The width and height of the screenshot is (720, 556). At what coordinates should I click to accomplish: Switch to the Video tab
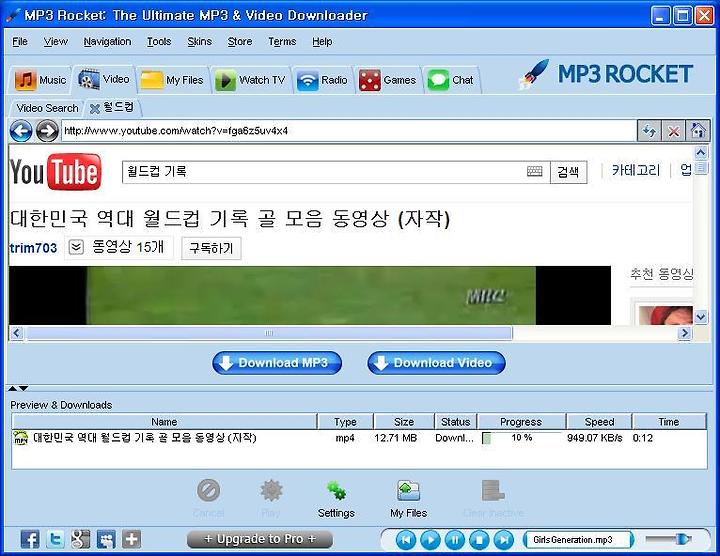pyautogui.click(x=104, y=79)
